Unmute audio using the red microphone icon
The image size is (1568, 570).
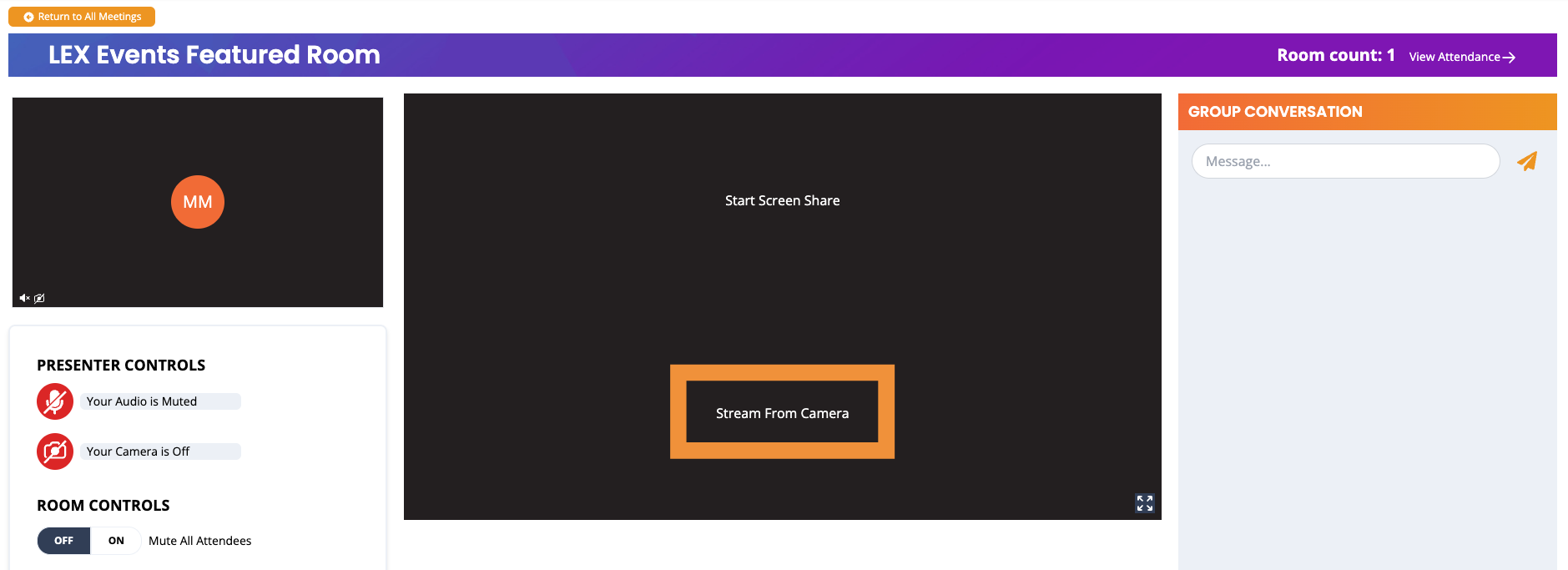click(x=55, y=401)
